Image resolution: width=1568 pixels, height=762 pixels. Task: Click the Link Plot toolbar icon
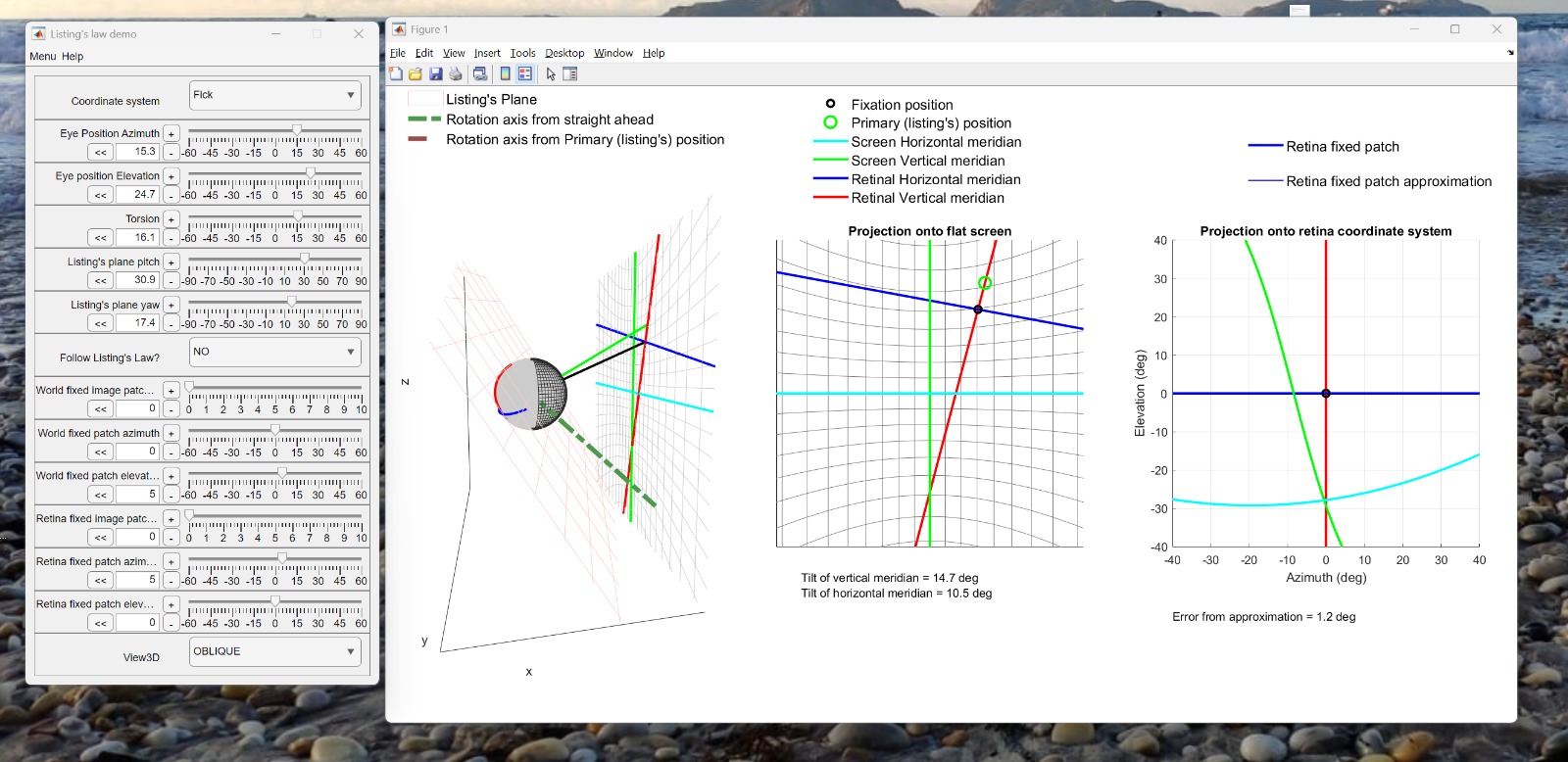(x=480, y=74)
